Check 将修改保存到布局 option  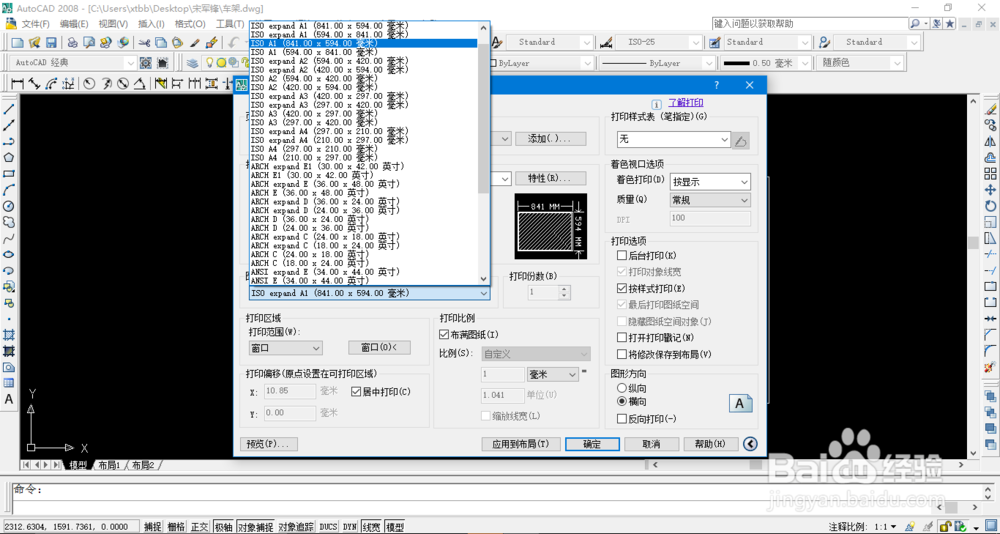coord(622,354)
